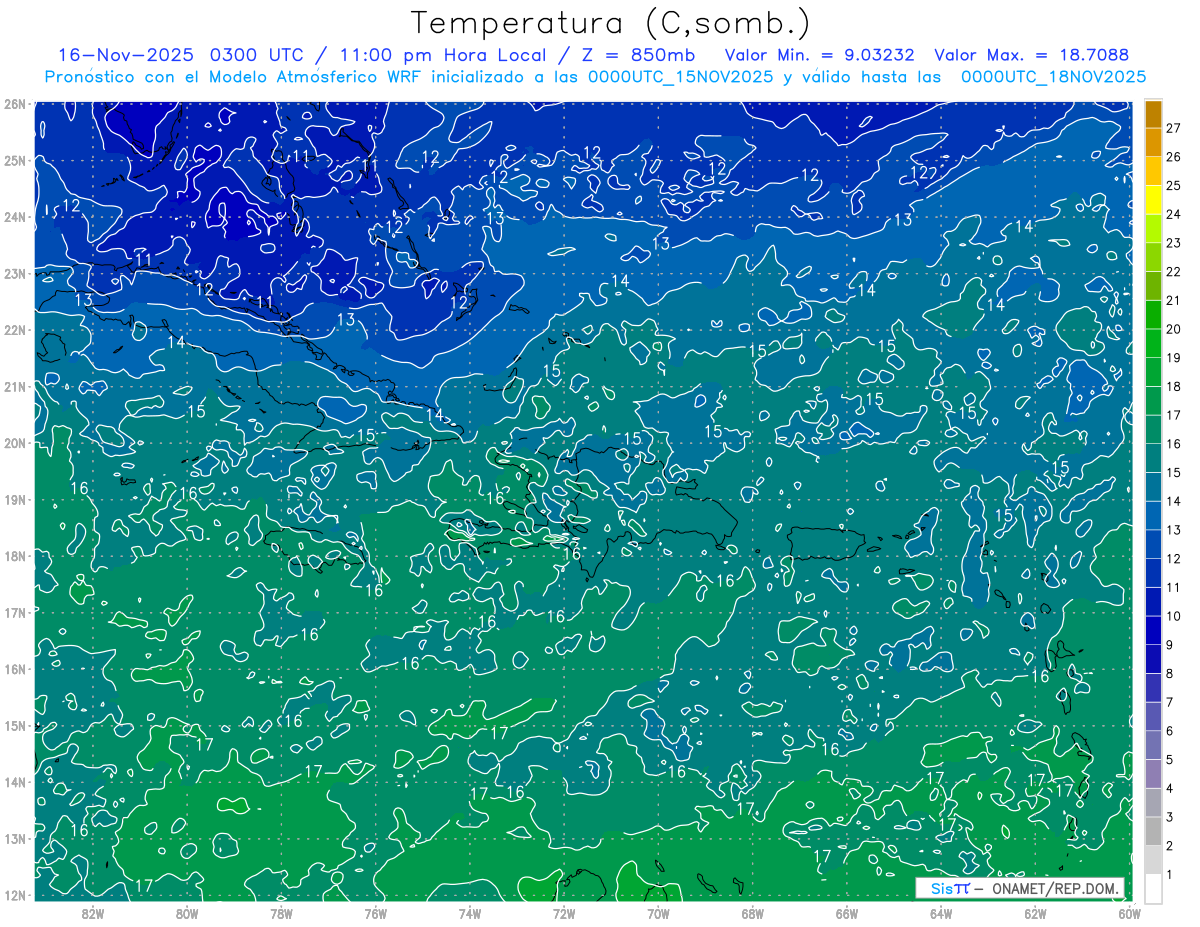Click the 13N latitude axis label

pyautogui.click(x=14, y=838)
